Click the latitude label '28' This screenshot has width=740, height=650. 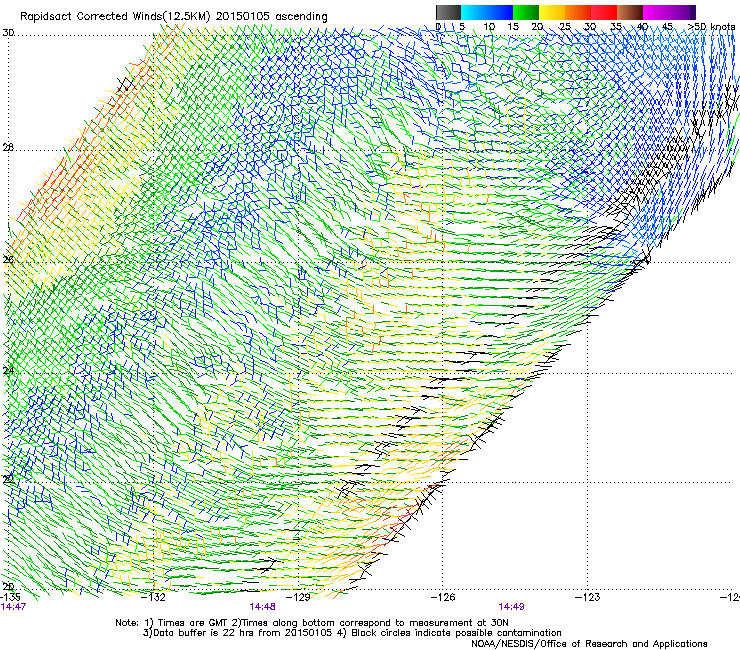click(x=8, y=147)
